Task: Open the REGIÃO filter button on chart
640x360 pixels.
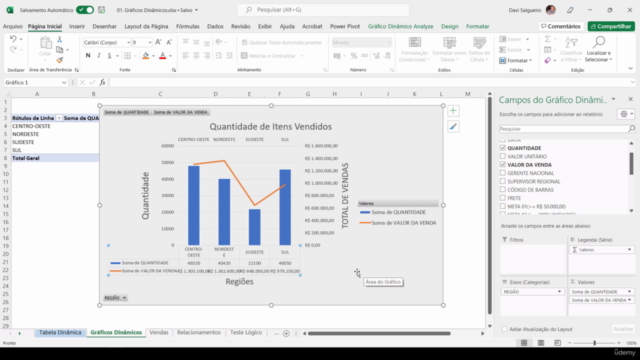Action: click(x=116, y=298)
